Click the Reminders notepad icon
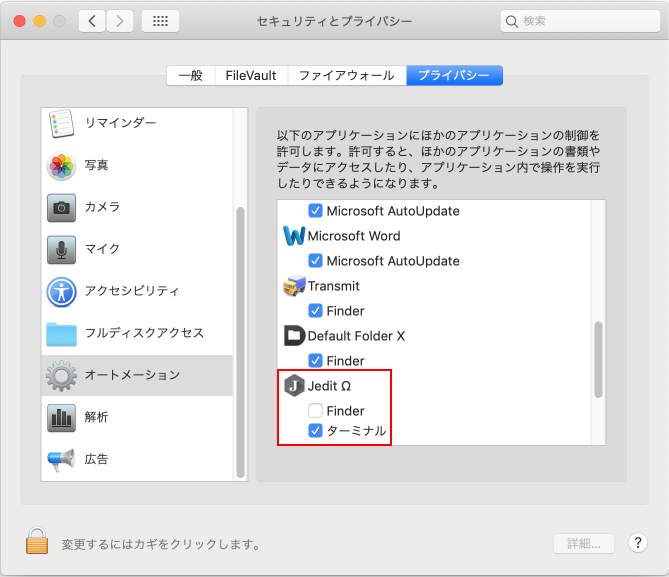The height and width of the screenshot is (577, 669). tap(61, 124)
